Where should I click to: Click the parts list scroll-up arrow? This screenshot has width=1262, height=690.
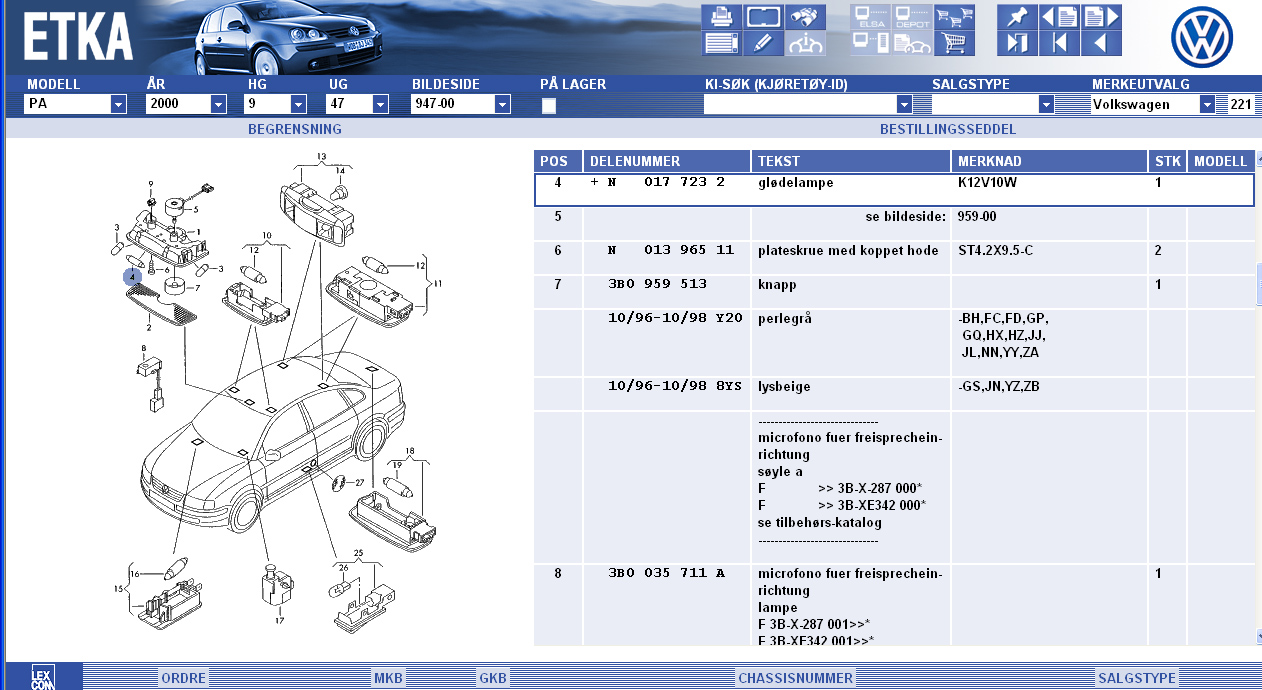1259,159
